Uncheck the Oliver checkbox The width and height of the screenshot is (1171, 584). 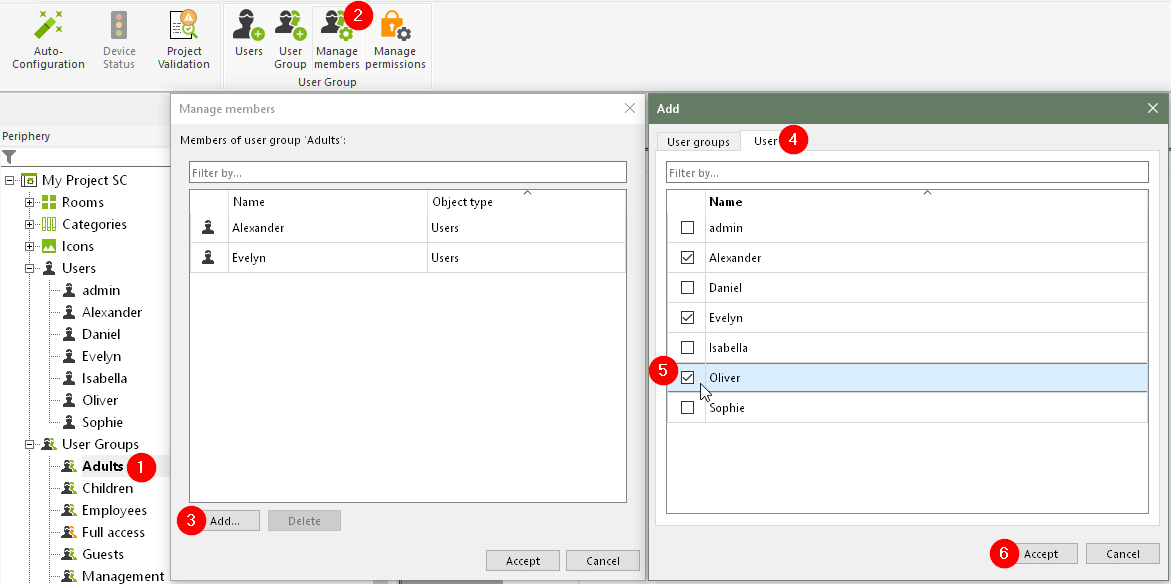pyautogui.click(x=687, y=378)
